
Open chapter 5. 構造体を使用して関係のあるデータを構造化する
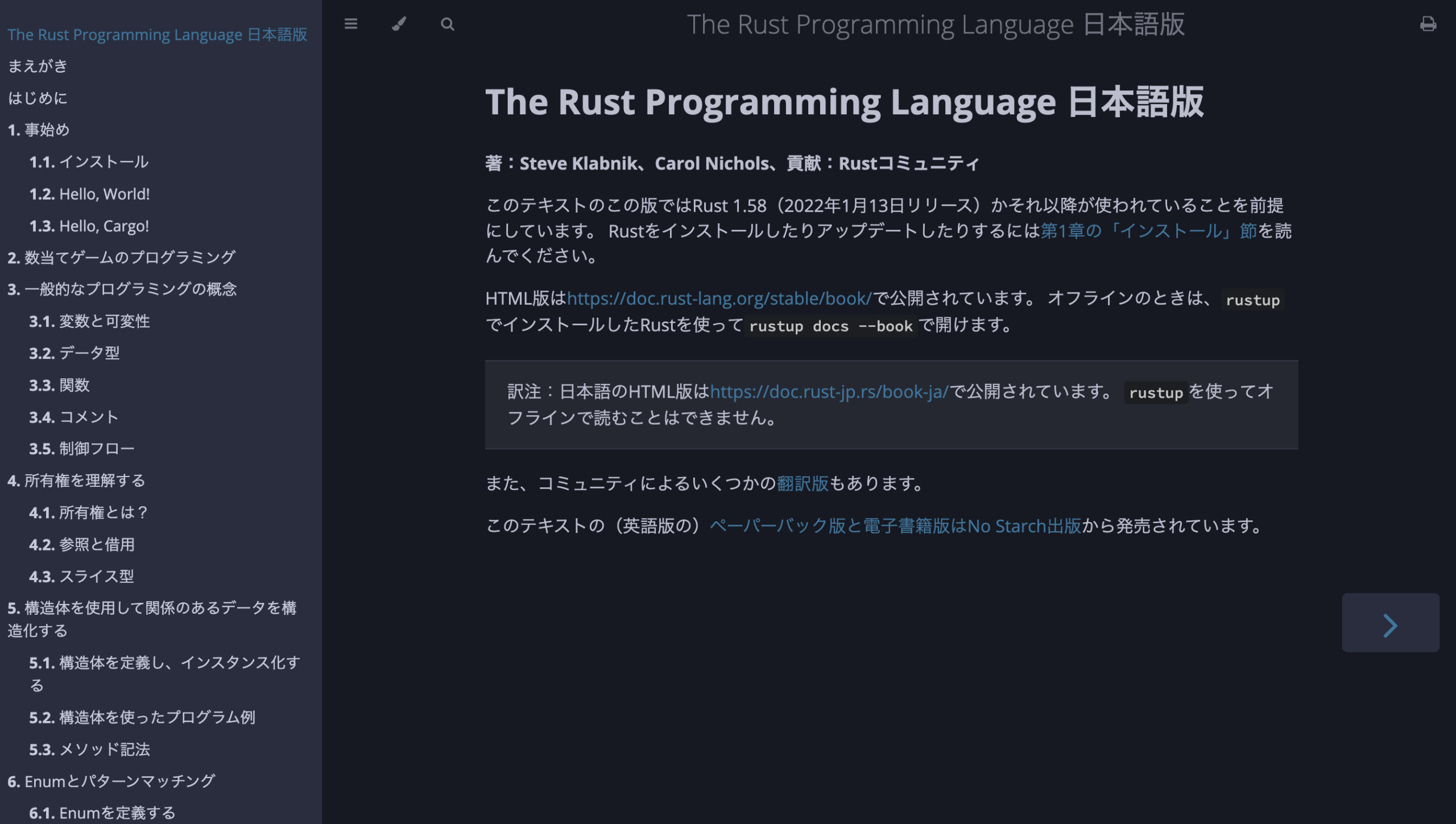click(x=152, y=619)
